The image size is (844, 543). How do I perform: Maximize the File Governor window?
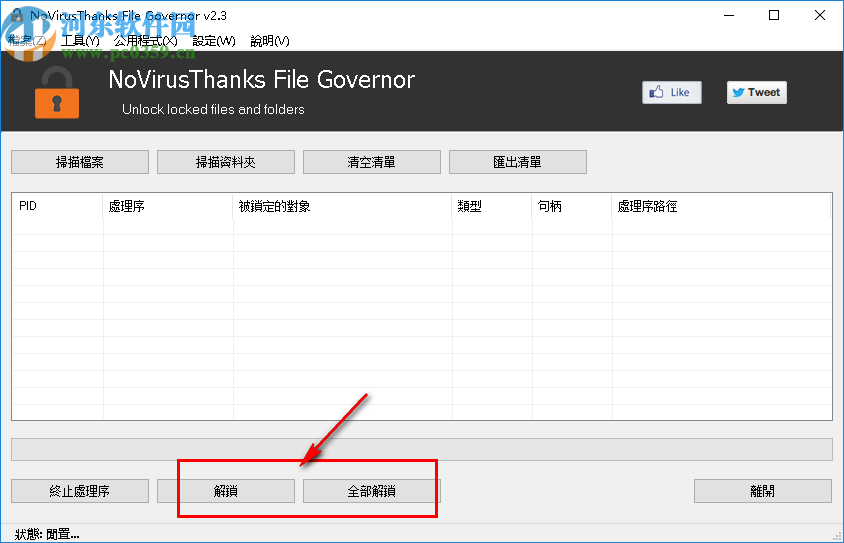coord(774,15)
